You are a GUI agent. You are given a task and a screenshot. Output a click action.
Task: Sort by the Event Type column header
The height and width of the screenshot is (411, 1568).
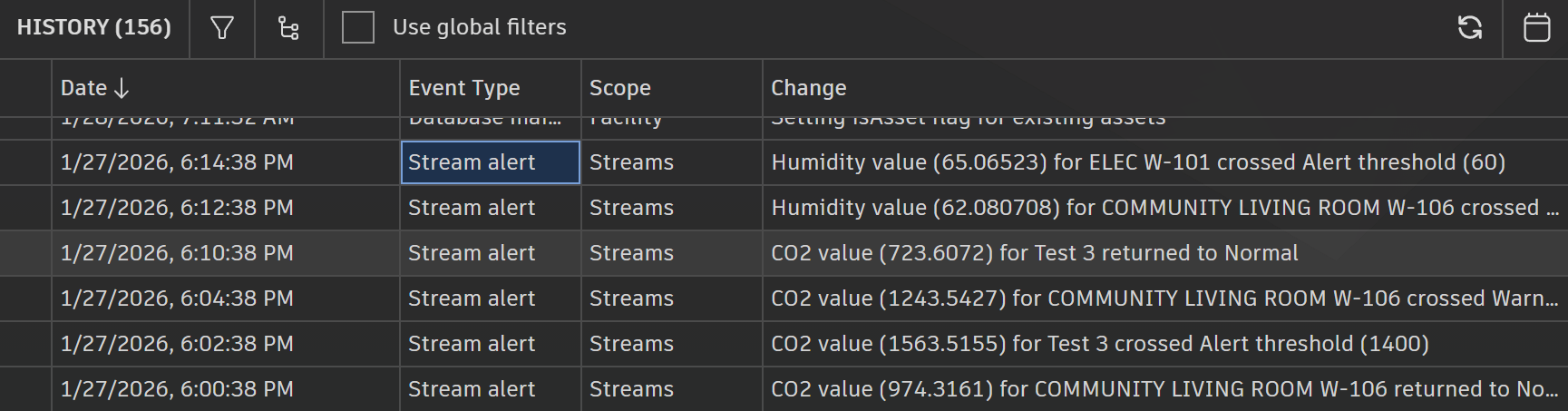[463, 88]
